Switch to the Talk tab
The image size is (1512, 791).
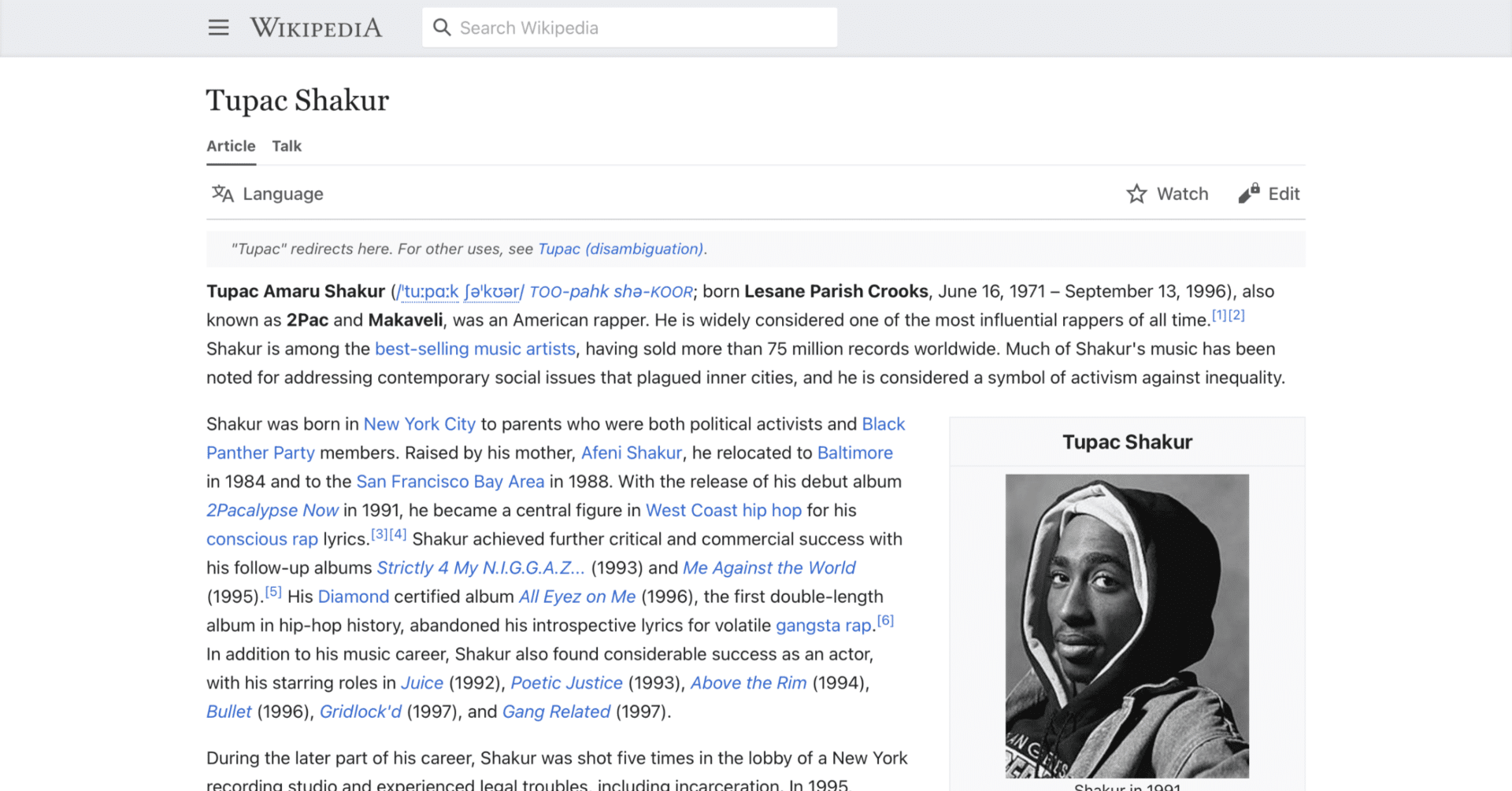point(286,146)
